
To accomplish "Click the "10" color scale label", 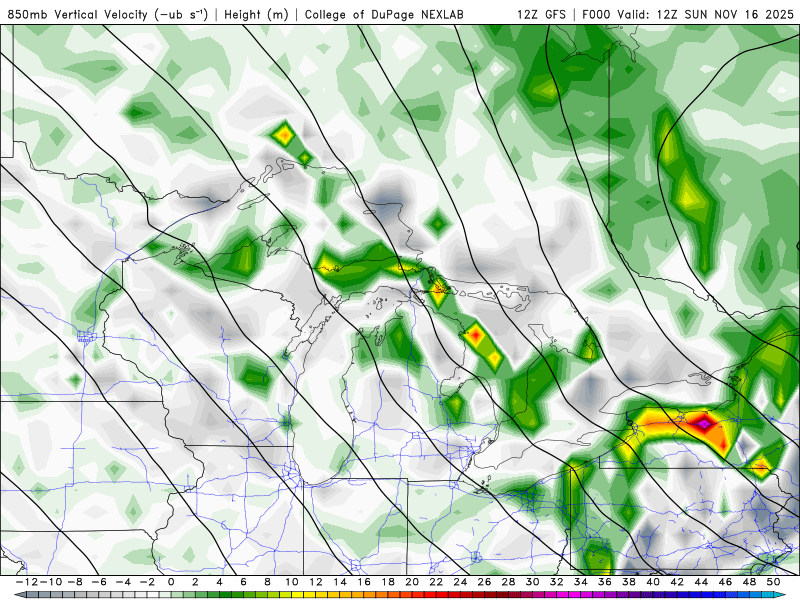I will coord(291,582).
